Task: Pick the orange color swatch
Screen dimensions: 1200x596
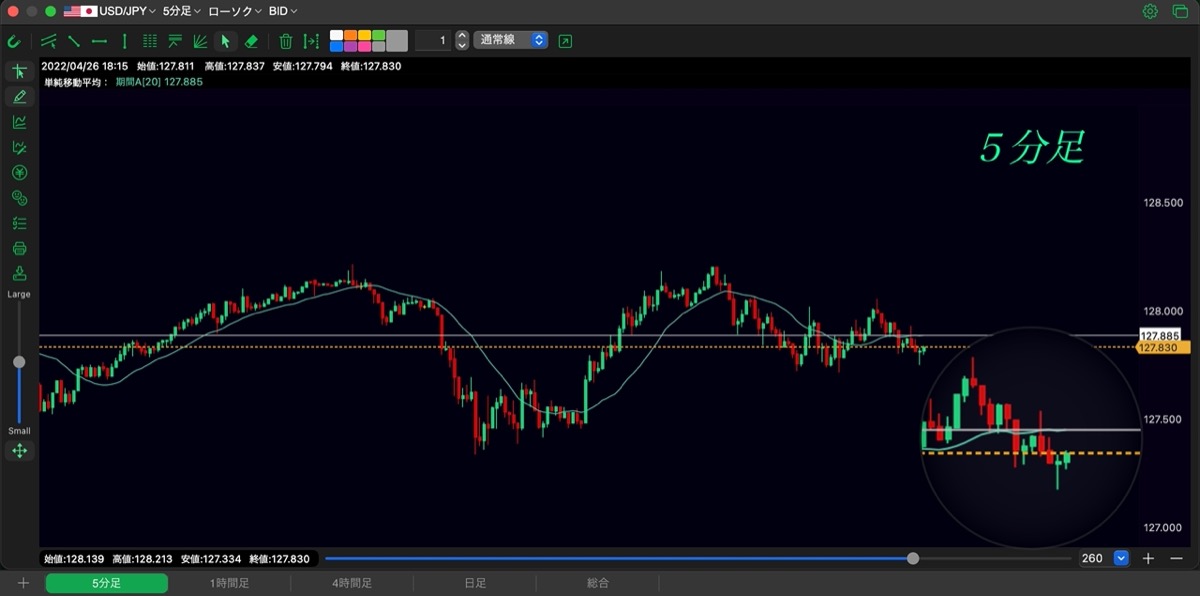Action: (x=350, y=35)
